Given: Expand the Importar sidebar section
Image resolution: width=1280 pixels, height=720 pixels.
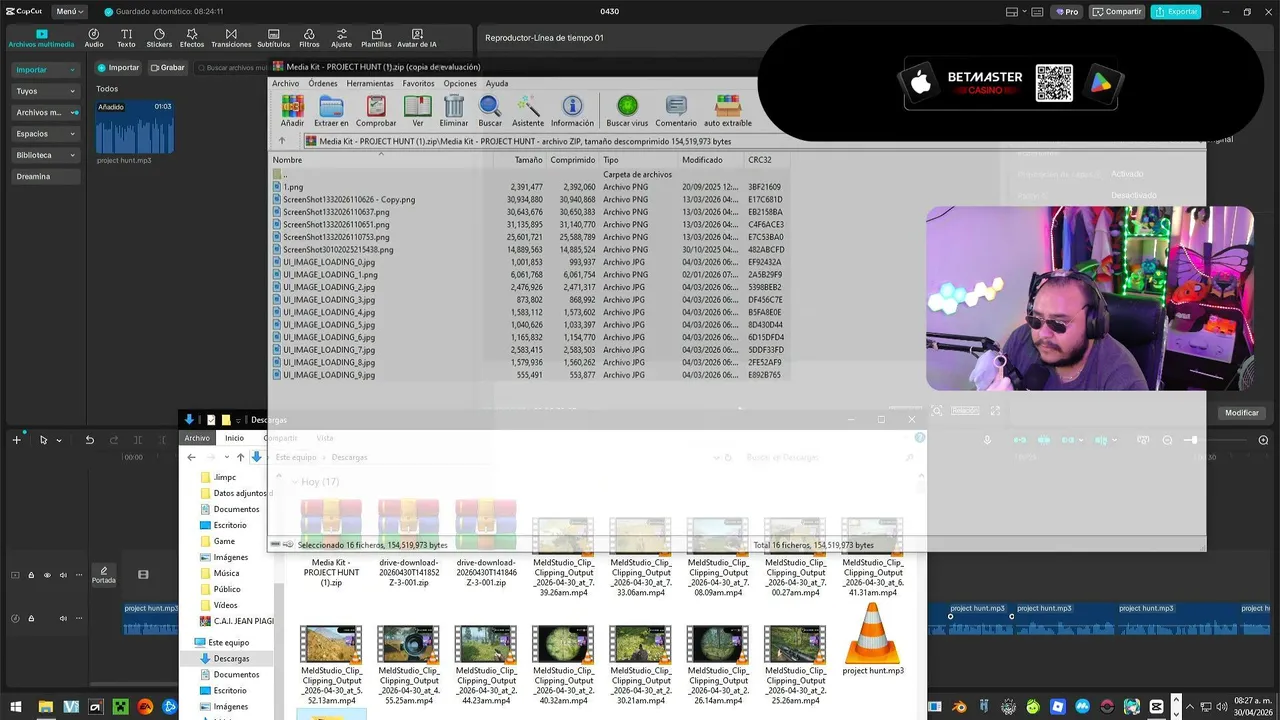Looking at the screenshot, I should 45,70.
